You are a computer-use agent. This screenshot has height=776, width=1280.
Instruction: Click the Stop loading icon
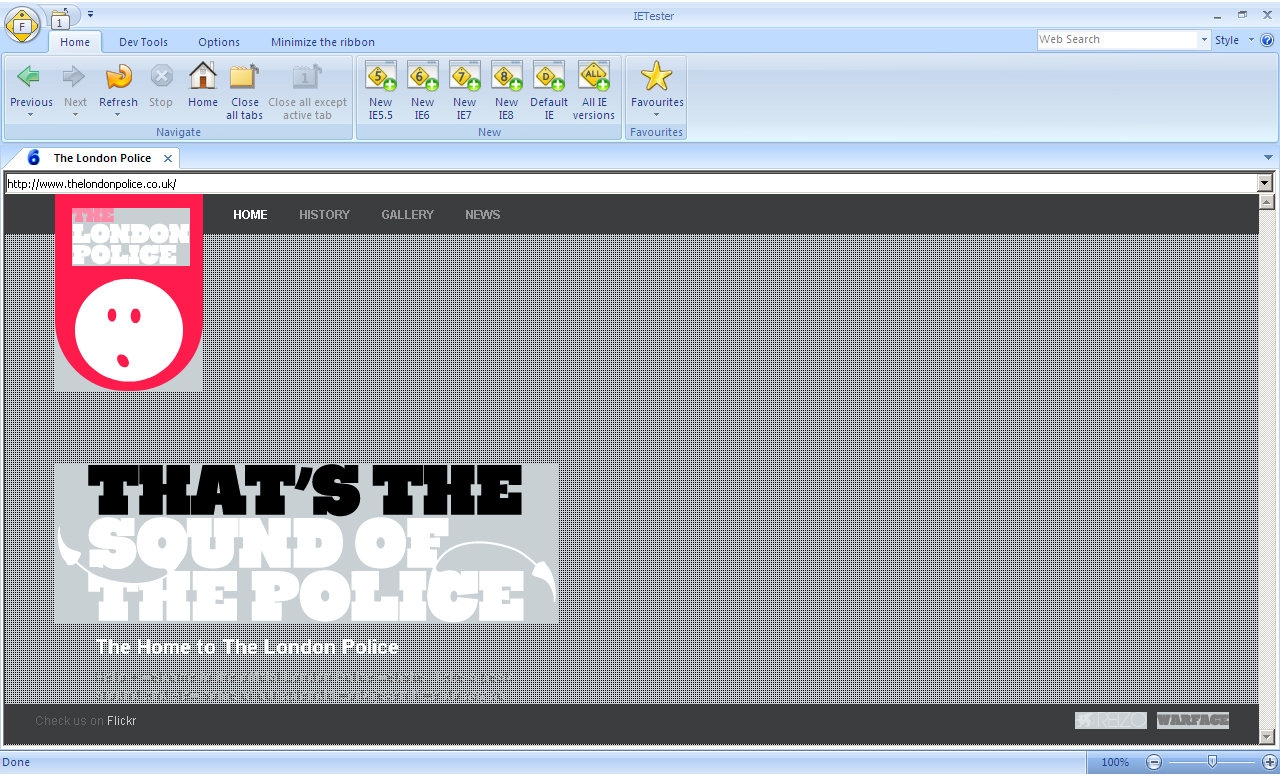point(161,76)
